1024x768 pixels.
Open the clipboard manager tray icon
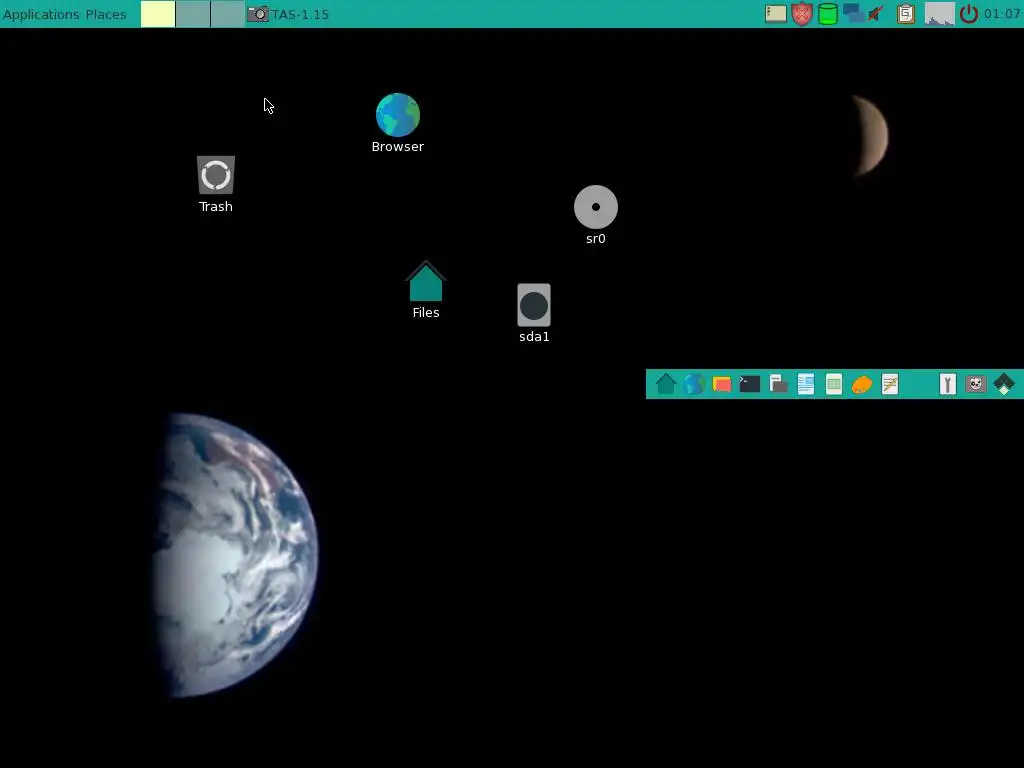[x=906, y=14]
